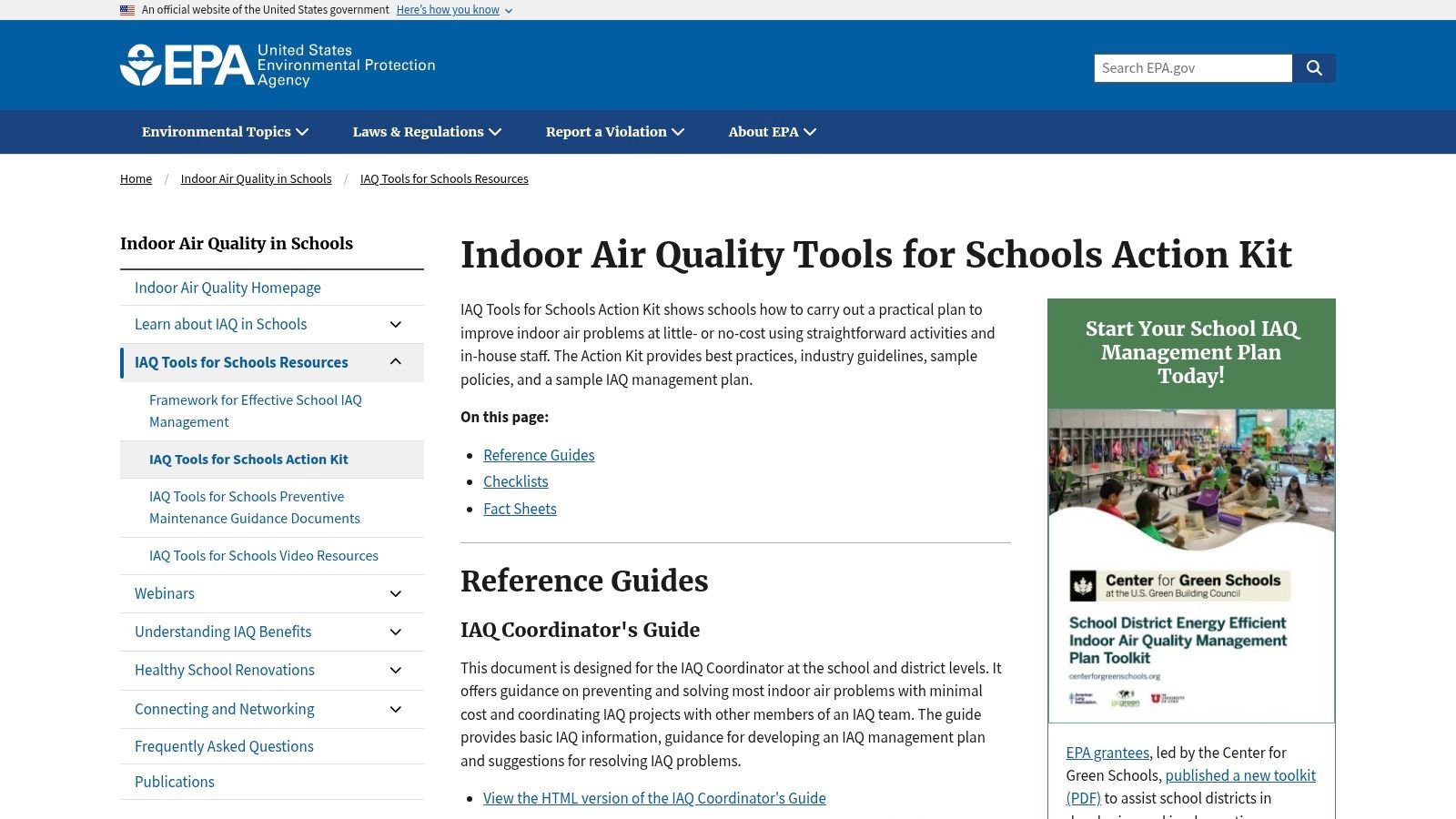Expand the Webinars sidebar section
The height and width of the screenshot is (819, 1456).
[x=395, y=593]
